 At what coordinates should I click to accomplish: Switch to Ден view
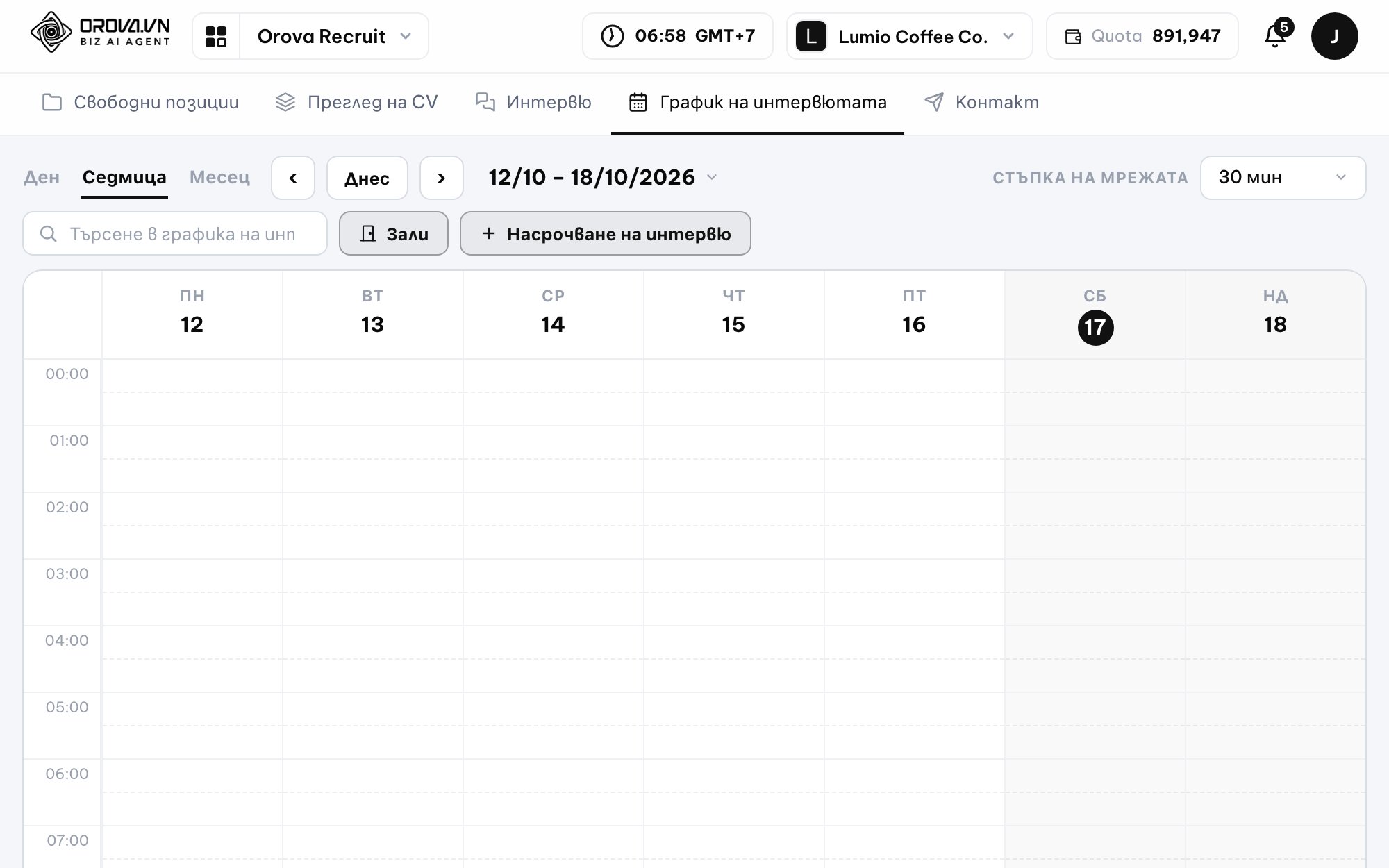[42, 178]
